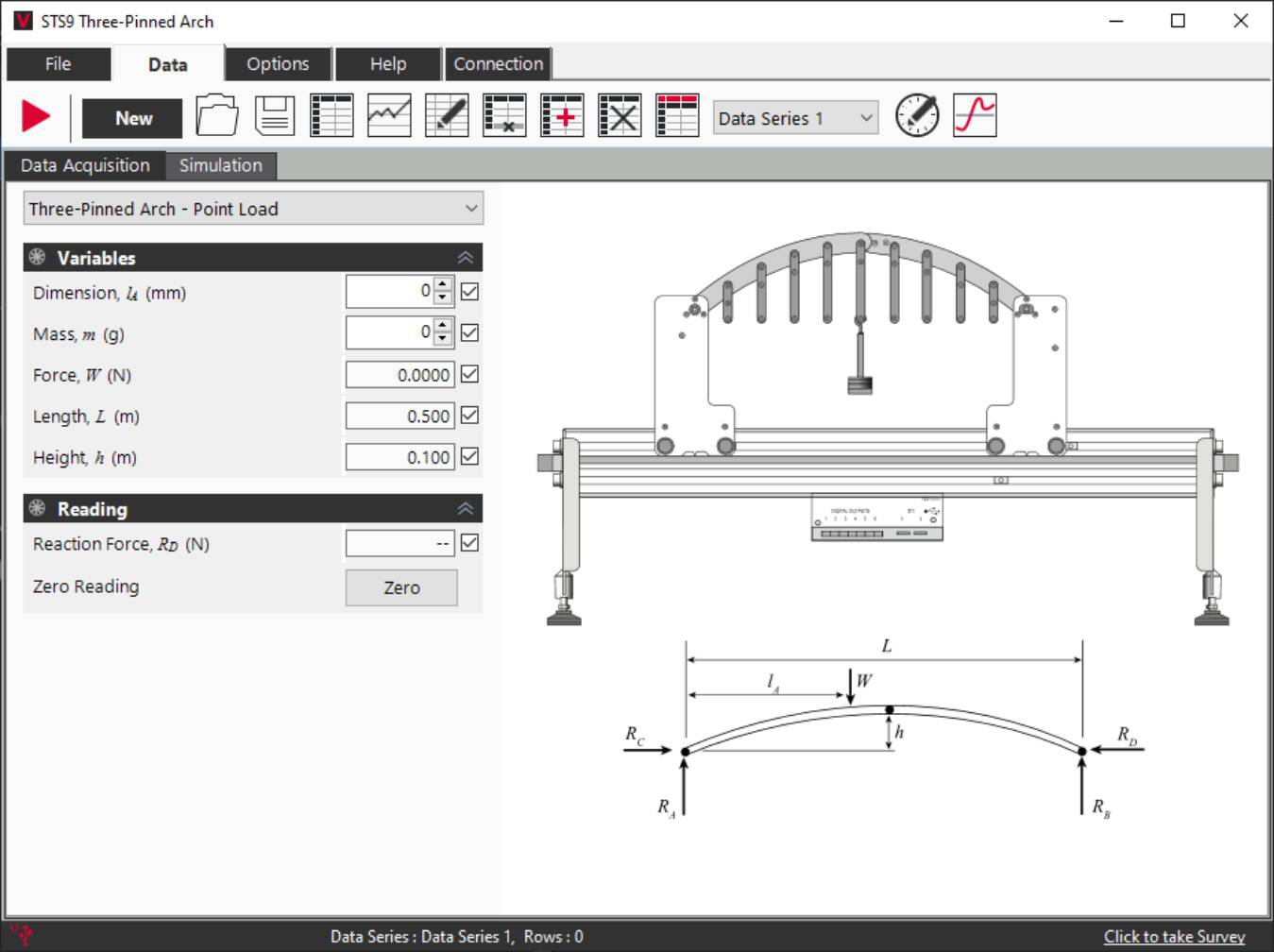The image size is (1274, 952).
Task: Start data acquisition with the play button
Action: [x=34, y=115]
